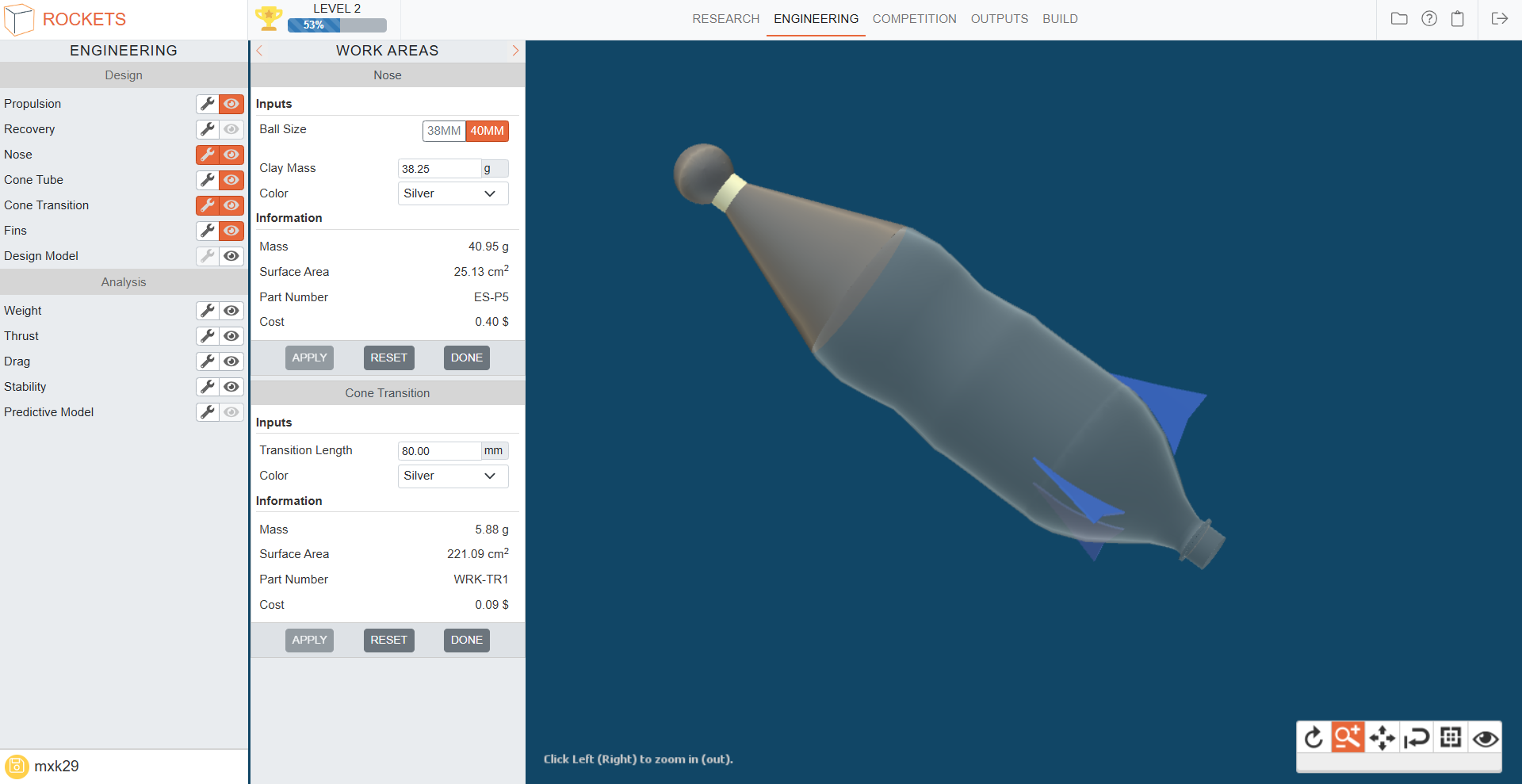Open the Nose Color dropdown

(453, 193)
